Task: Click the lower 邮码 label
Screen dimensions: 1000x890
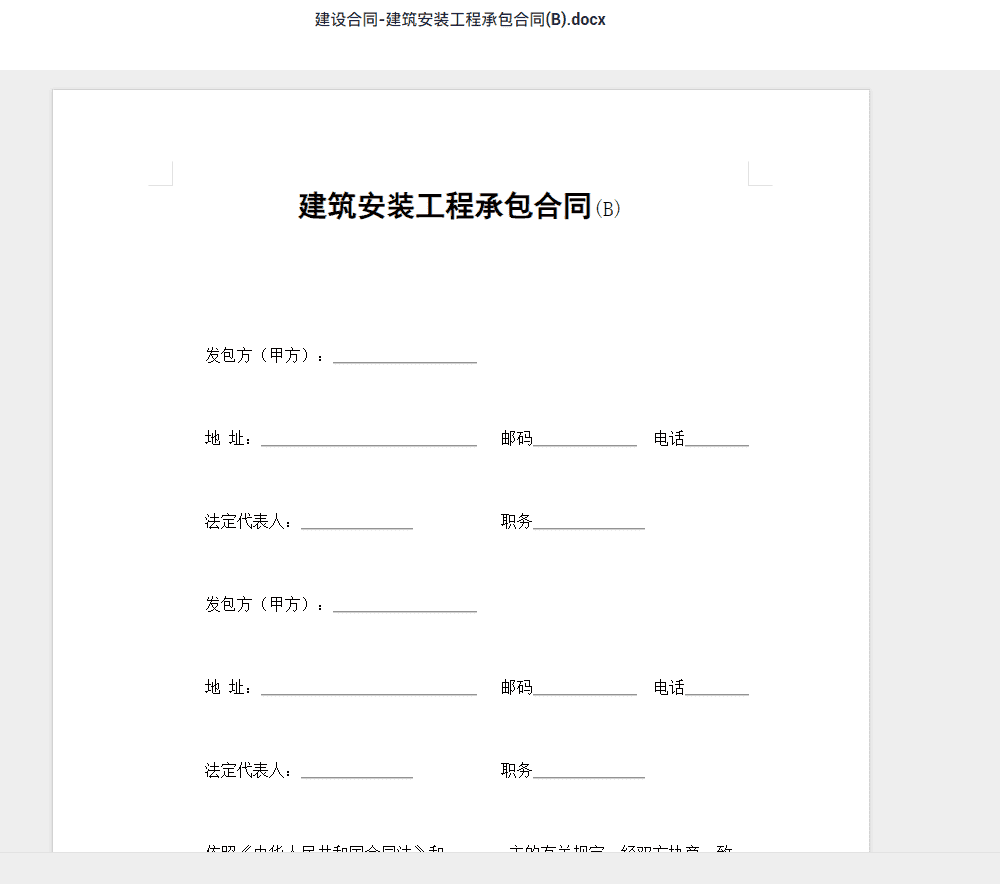Action: [x=517, y=687]
